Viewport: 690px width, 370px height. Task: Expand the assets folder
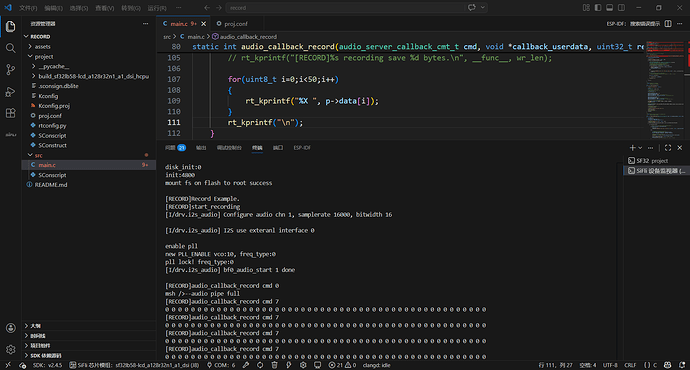88,47
